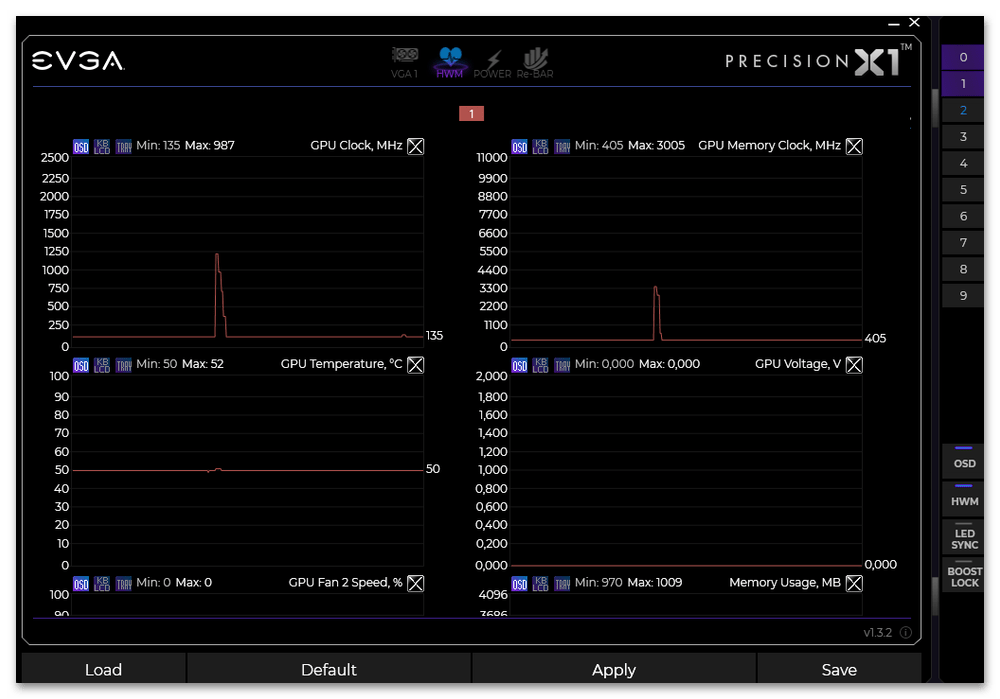Toggle OSD icon for GPU Clock graph
The image size is (1000, 699).
(x=81, y=146)
